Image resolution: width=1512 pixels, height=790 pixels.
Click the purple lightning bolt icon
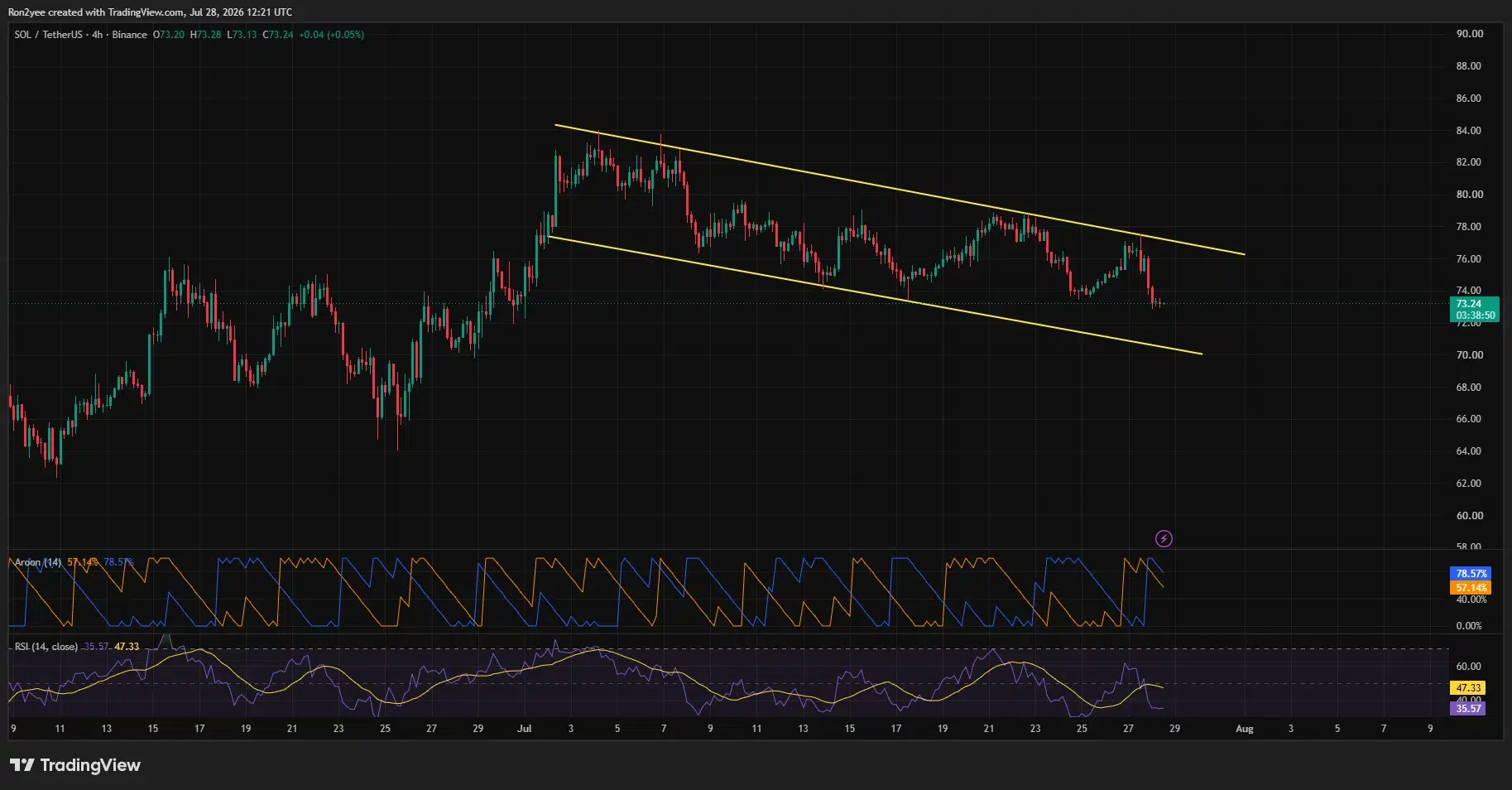tap(1164, 539)
